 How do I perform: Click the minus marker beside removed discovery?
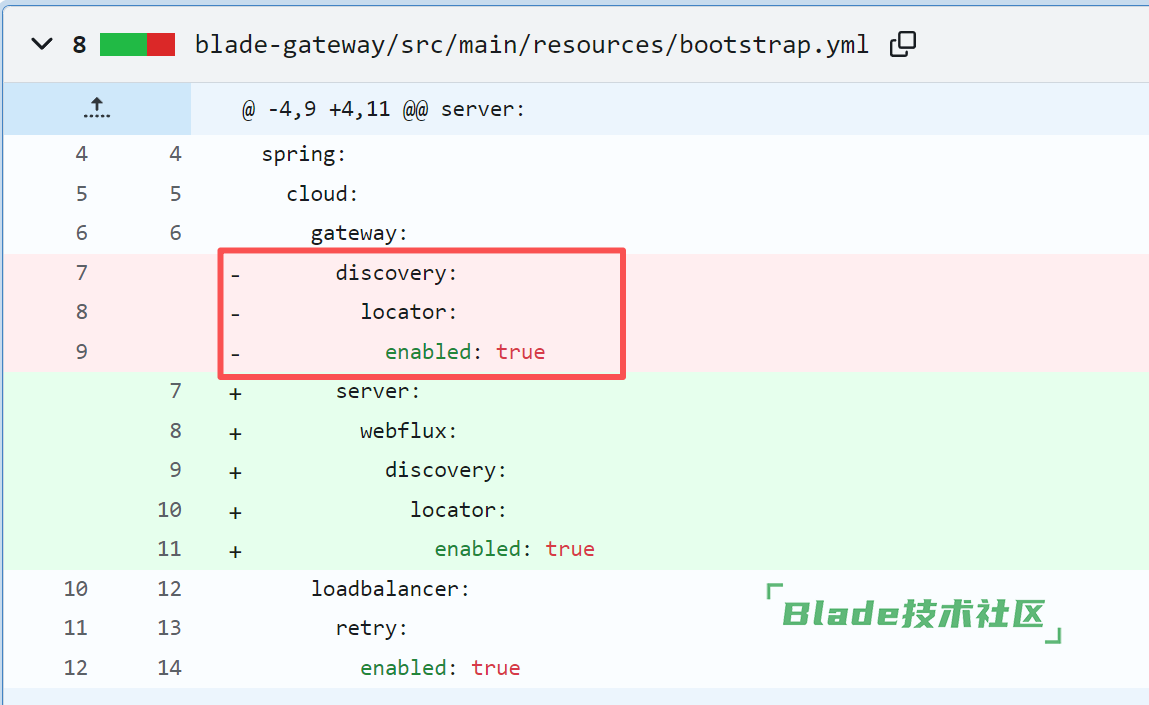[x=235, y=274]
